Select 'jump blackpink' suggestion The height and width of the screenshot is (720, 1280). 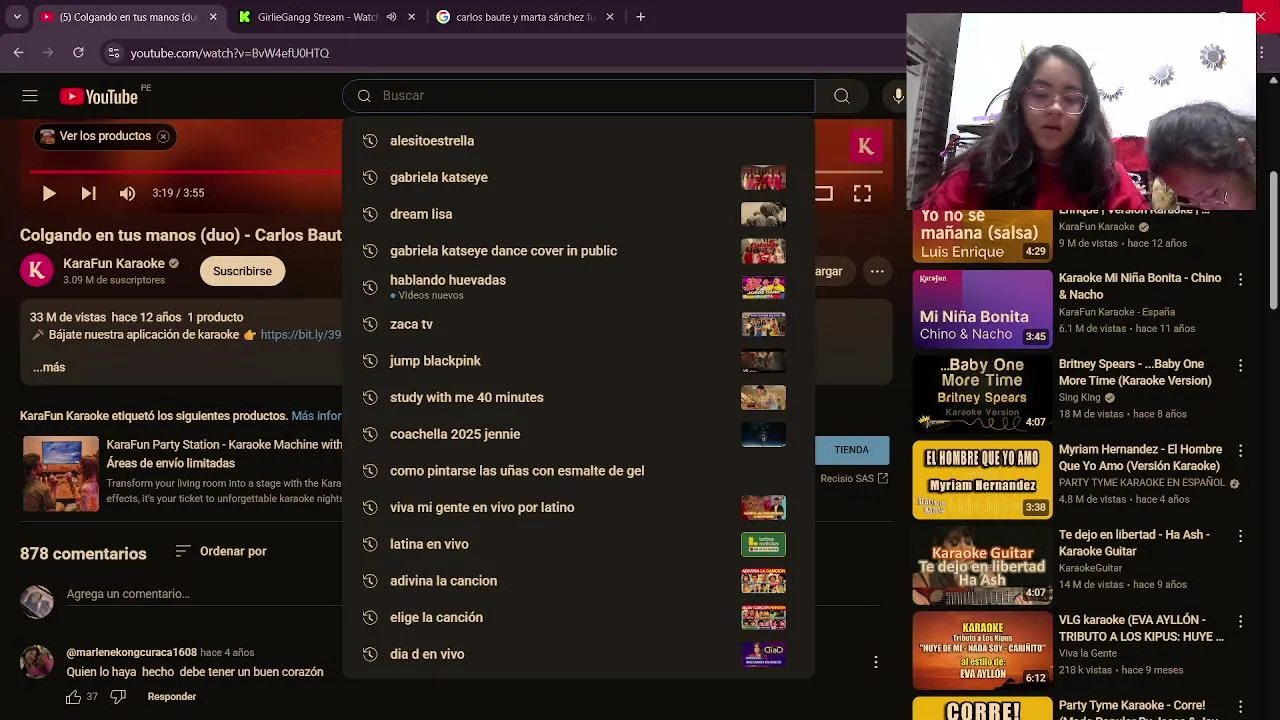(579, 361)
